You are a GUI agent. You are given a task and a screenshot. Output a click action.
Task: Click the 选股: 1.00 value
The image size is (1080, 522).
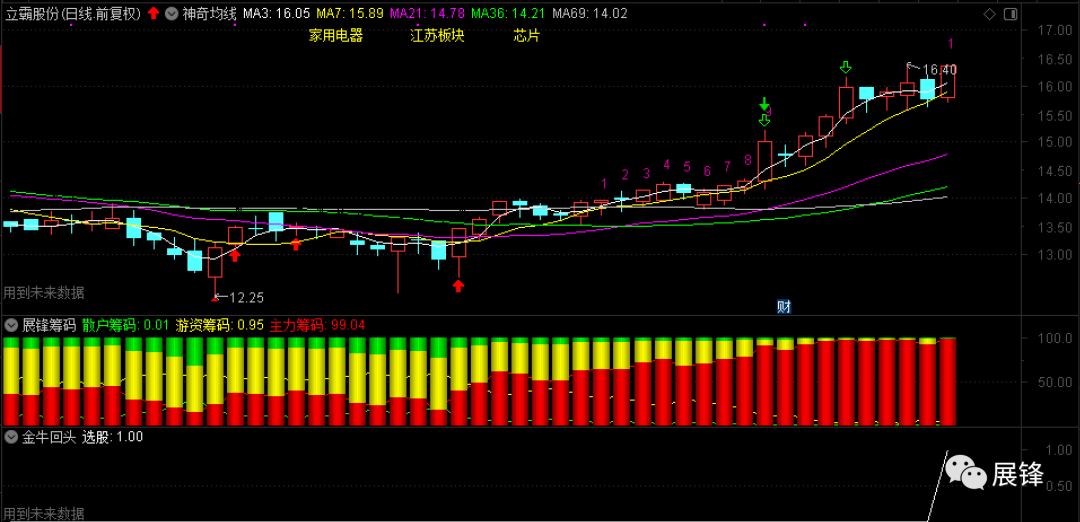point(113,436)
